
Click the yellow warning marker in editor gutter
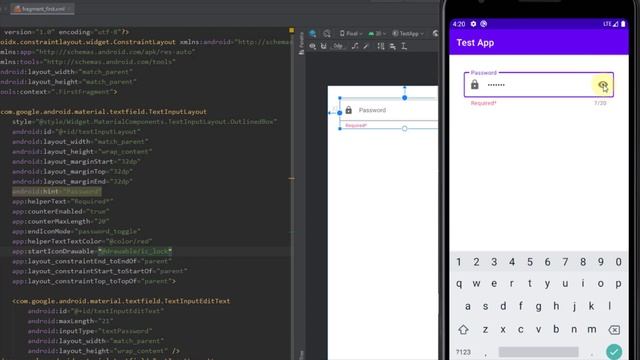tap(291, 30)
